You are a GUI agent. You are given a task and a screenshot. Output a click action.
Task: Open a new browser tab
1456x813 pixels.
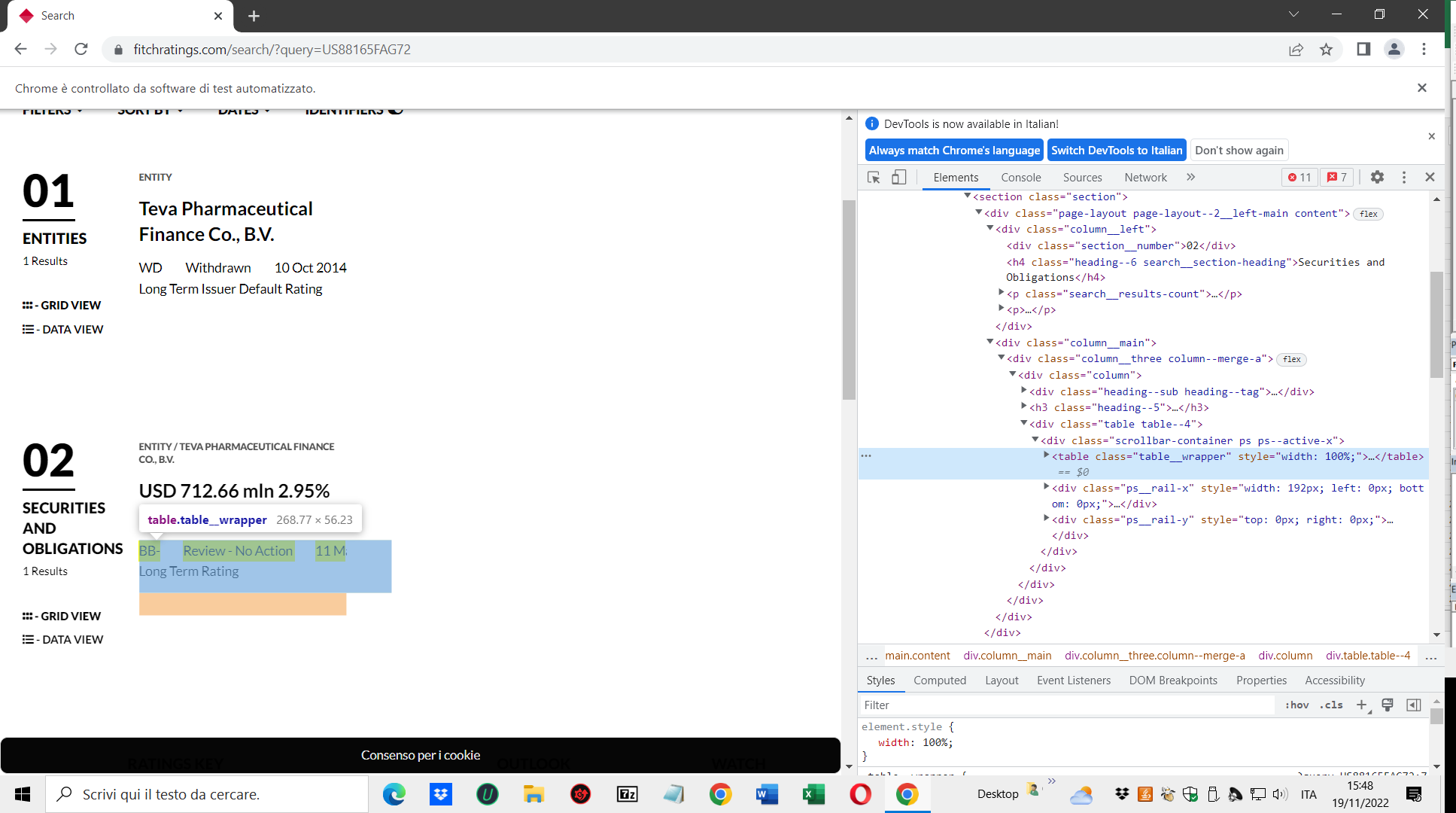[x=254, y=16]
